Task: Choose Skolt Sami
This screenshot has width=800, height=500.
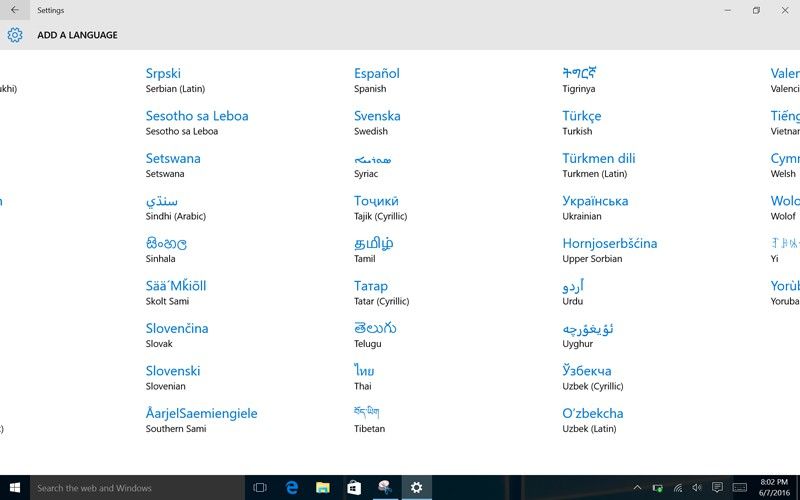Action: [176, 293]
